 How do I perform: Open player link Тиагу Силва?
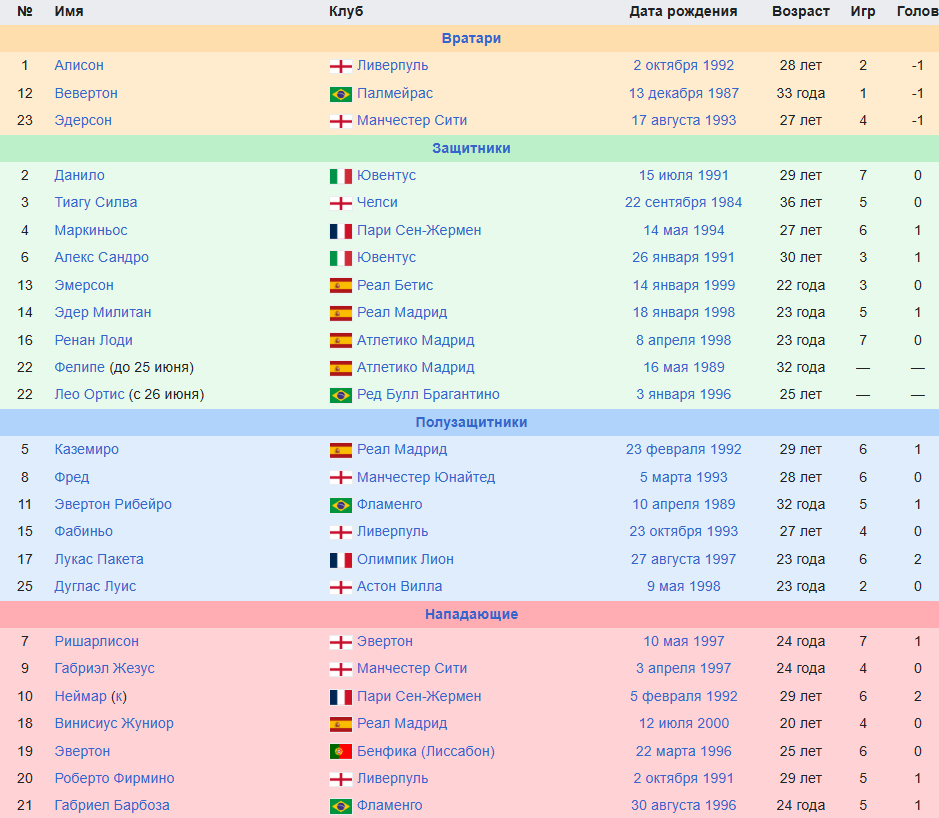point(96,202)
